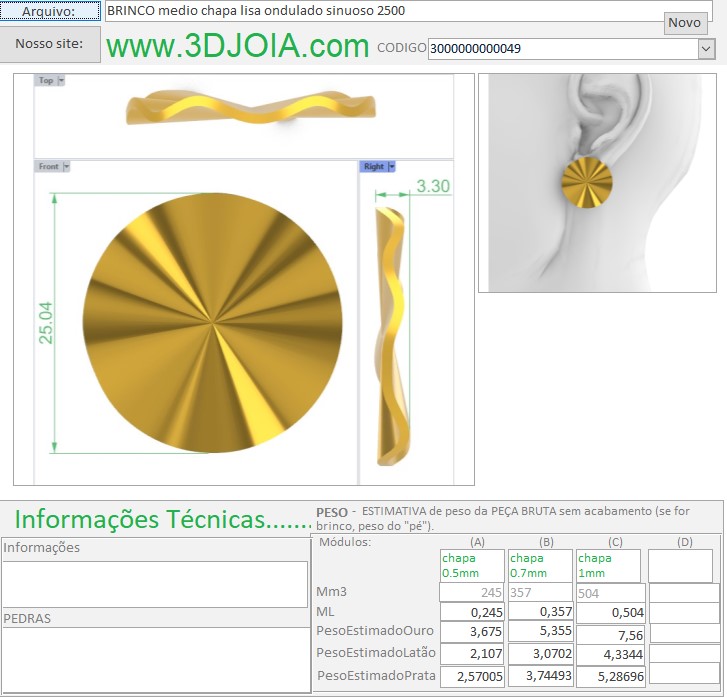This screenshot has width=727, height=697.
Task: Click the Arquivo button
Action: click(50, 11)
